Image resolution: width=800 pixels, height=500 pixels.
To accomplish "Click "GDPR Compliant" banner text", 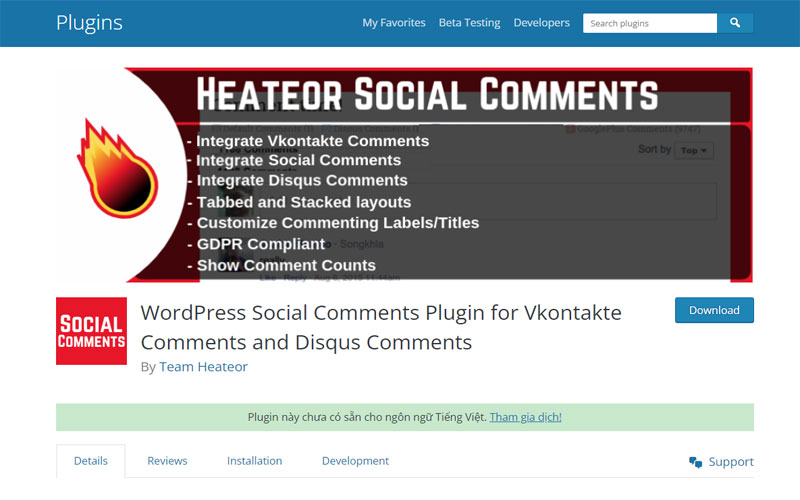I will point(261,244).
